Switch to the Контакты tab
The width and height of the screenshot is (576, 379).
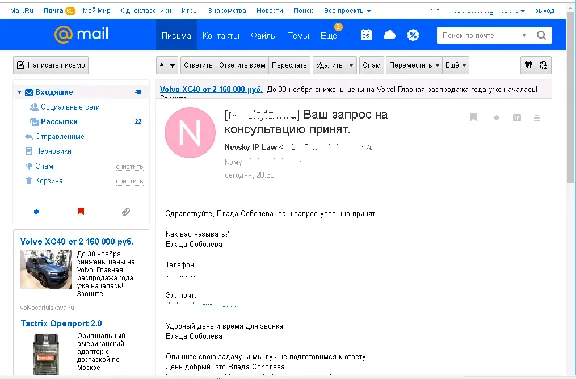click(x=221, y=35)
